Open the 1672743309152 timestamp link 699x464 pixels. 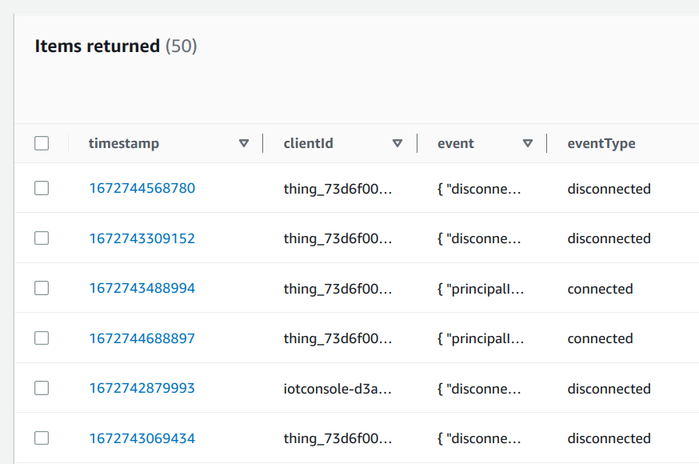pos(141,238)
